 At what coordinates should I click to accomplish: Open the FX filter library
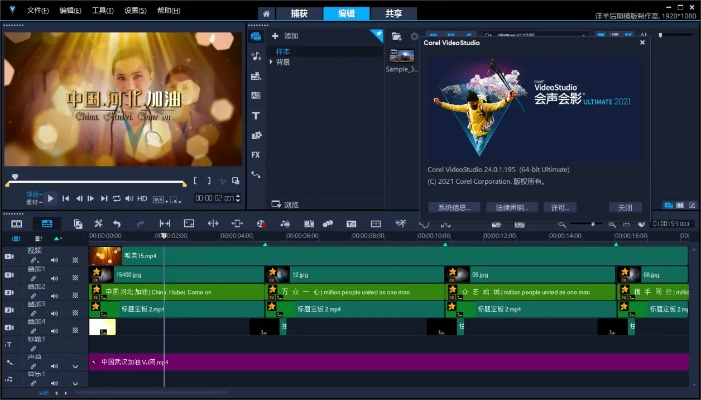(x=256, y=154)
